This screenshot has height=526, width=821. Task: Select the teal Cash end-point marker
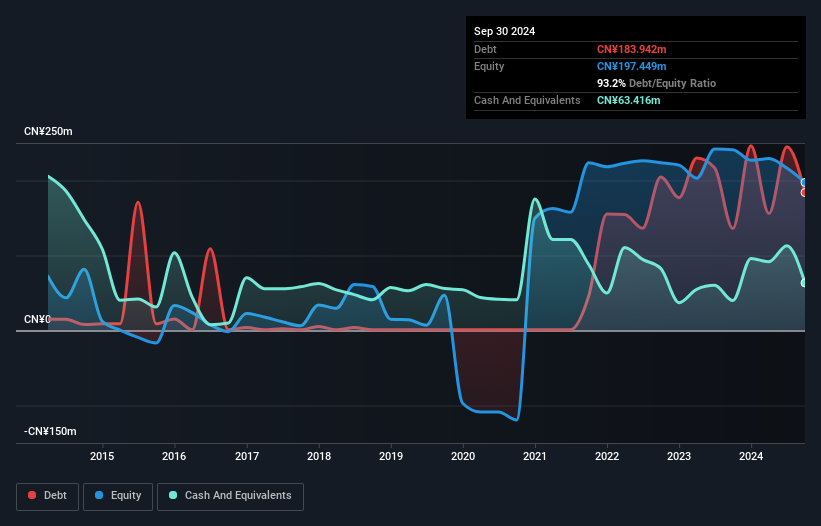pos(804,283)
